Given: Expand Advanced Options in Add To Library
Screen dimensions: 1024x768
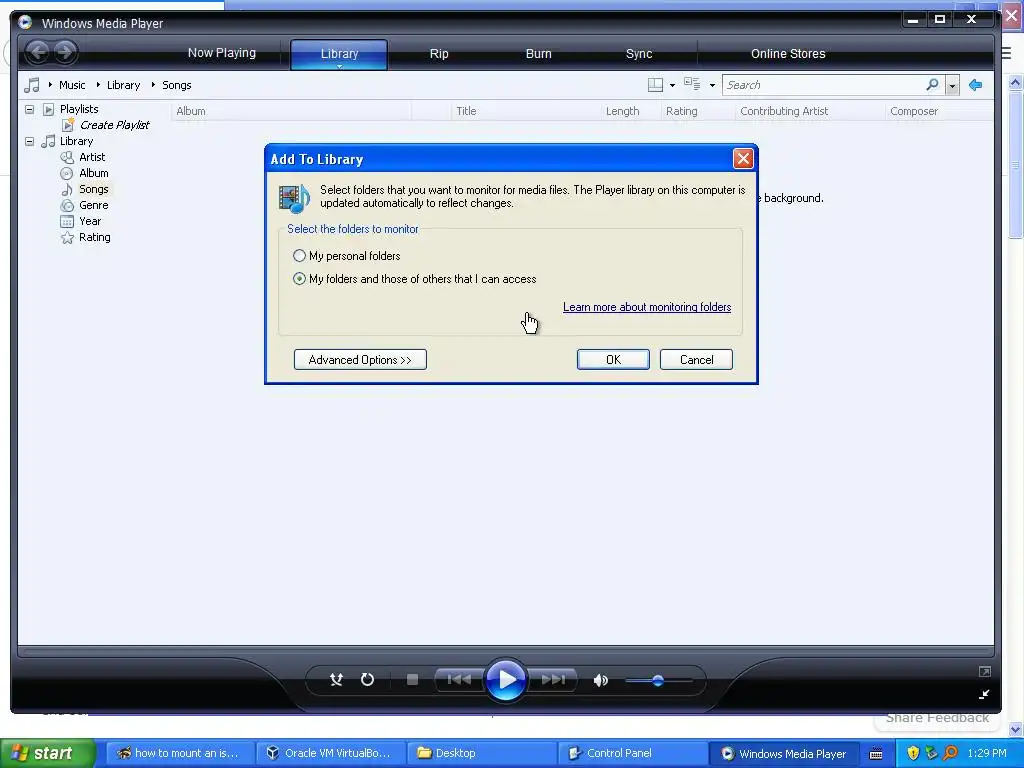Looking at the screenshot, I should 360,360.
